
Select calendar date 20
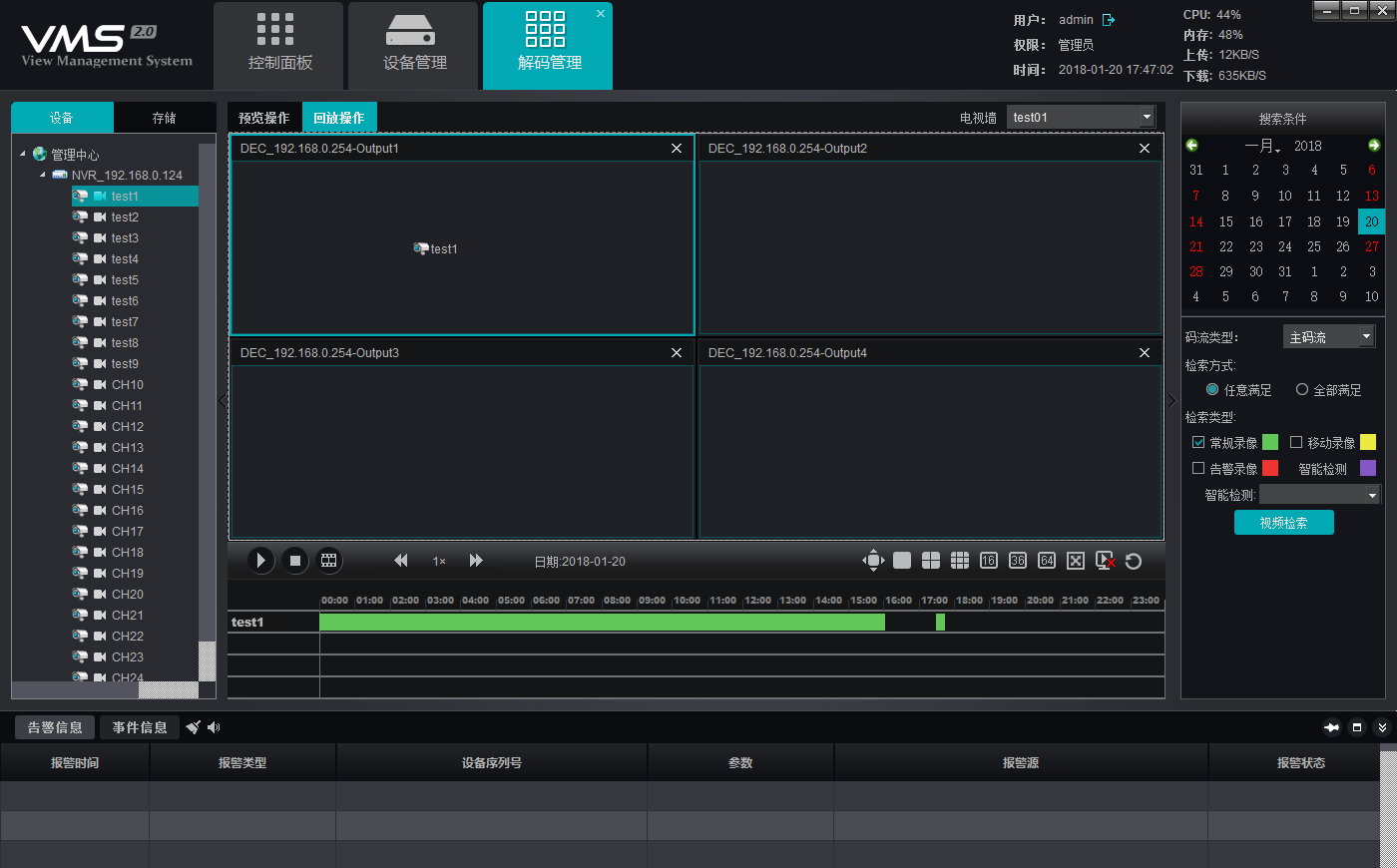[1371, 221]
